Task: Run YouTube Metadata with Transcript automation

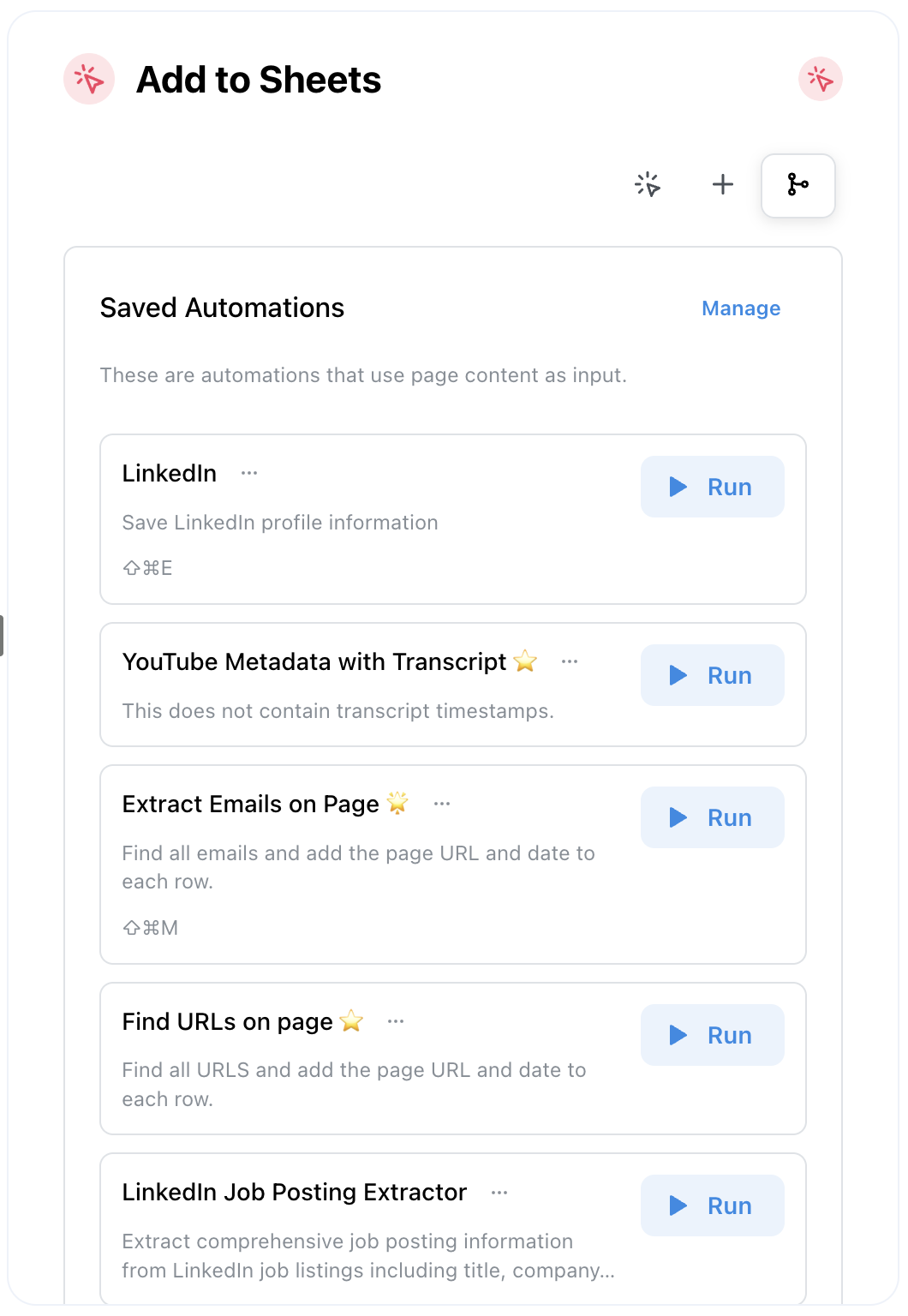Action: tap(712, 675)
